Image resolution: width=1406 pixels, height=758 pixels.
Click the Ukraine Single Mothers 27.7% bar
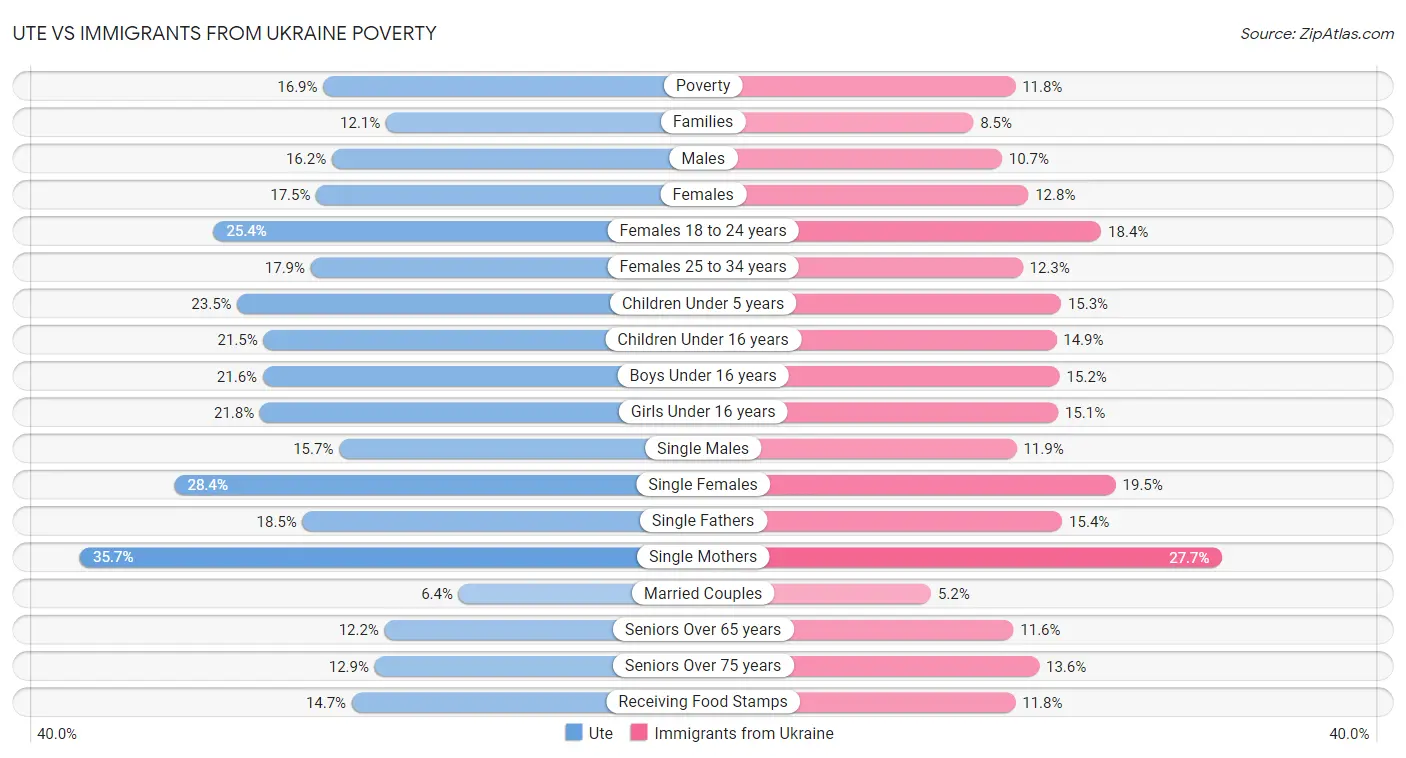pyautogui.click(x=1000, y=557)
